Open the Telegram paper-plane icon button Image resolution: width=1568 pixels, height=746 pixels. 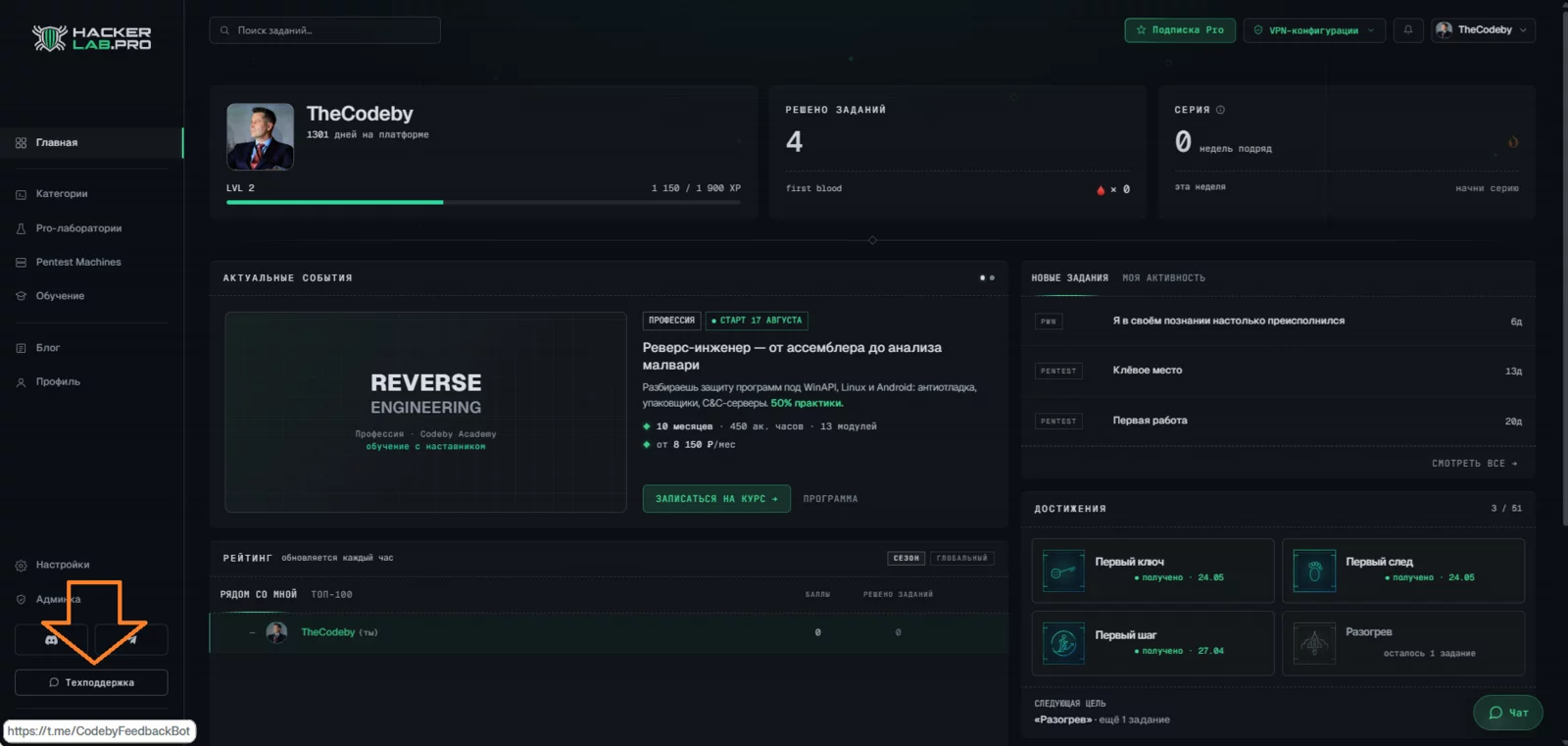pyautogui.click(x=131, y=639)
